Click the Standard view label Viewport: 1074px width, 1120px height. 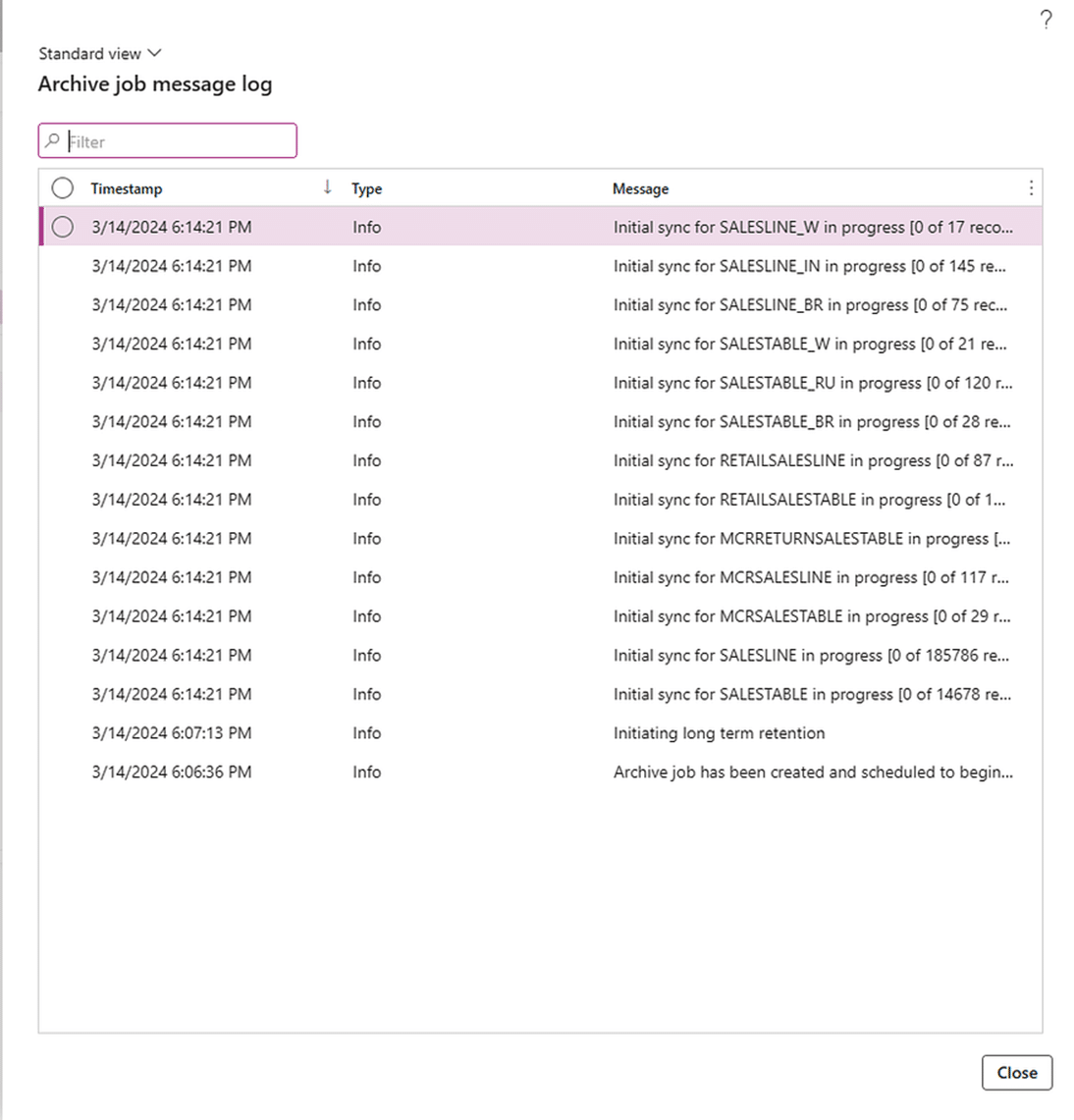click(x=88, y=54)
